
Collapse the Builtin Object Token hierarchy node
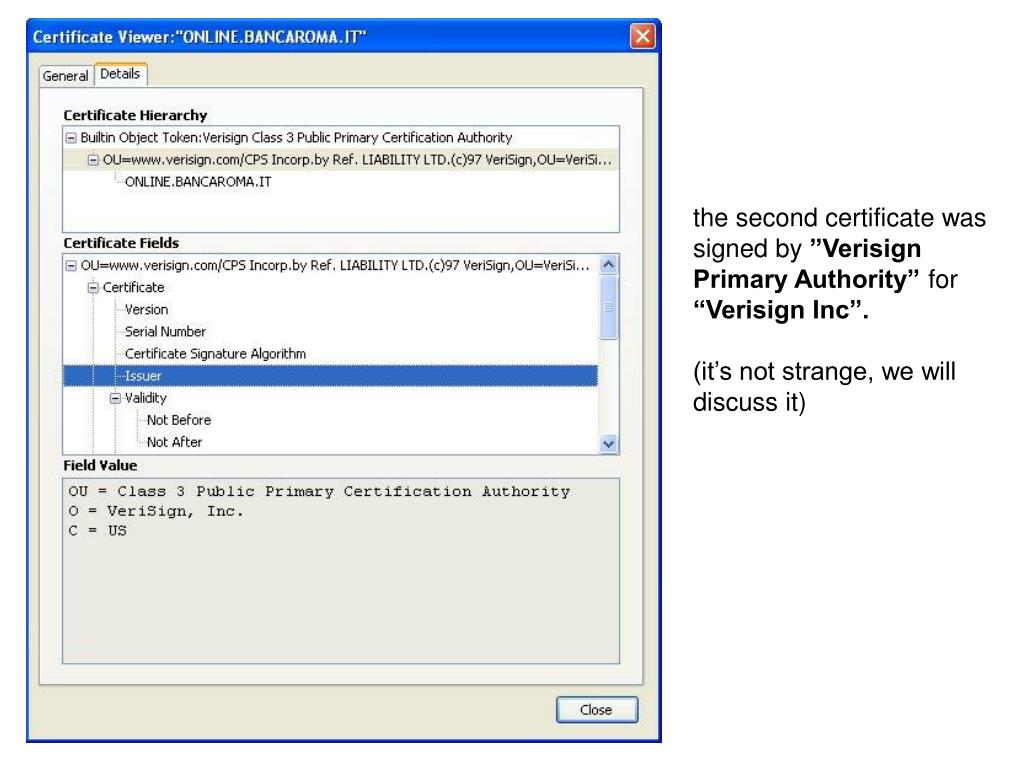pos(71,138)
